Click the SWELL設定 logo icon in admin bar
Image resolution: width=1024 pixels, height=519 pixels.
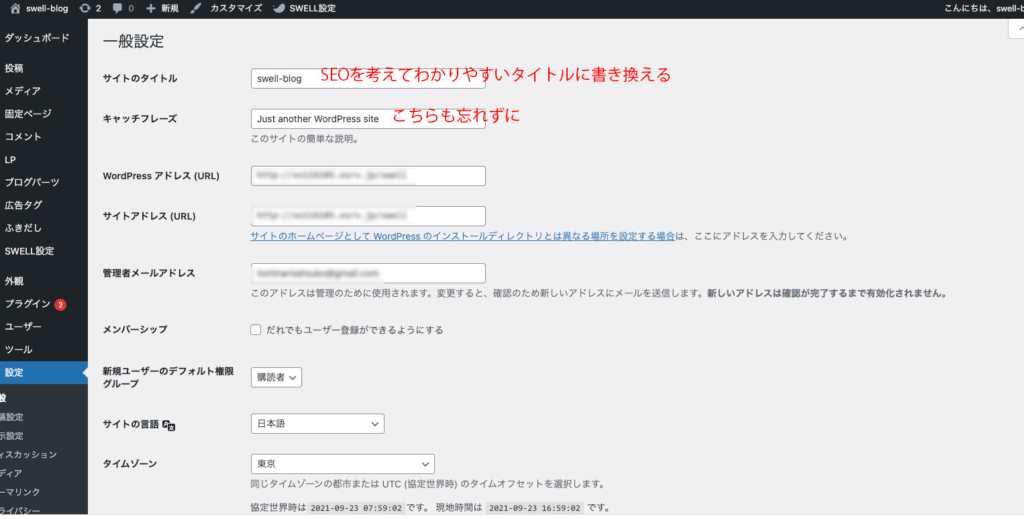coord(278,8)
